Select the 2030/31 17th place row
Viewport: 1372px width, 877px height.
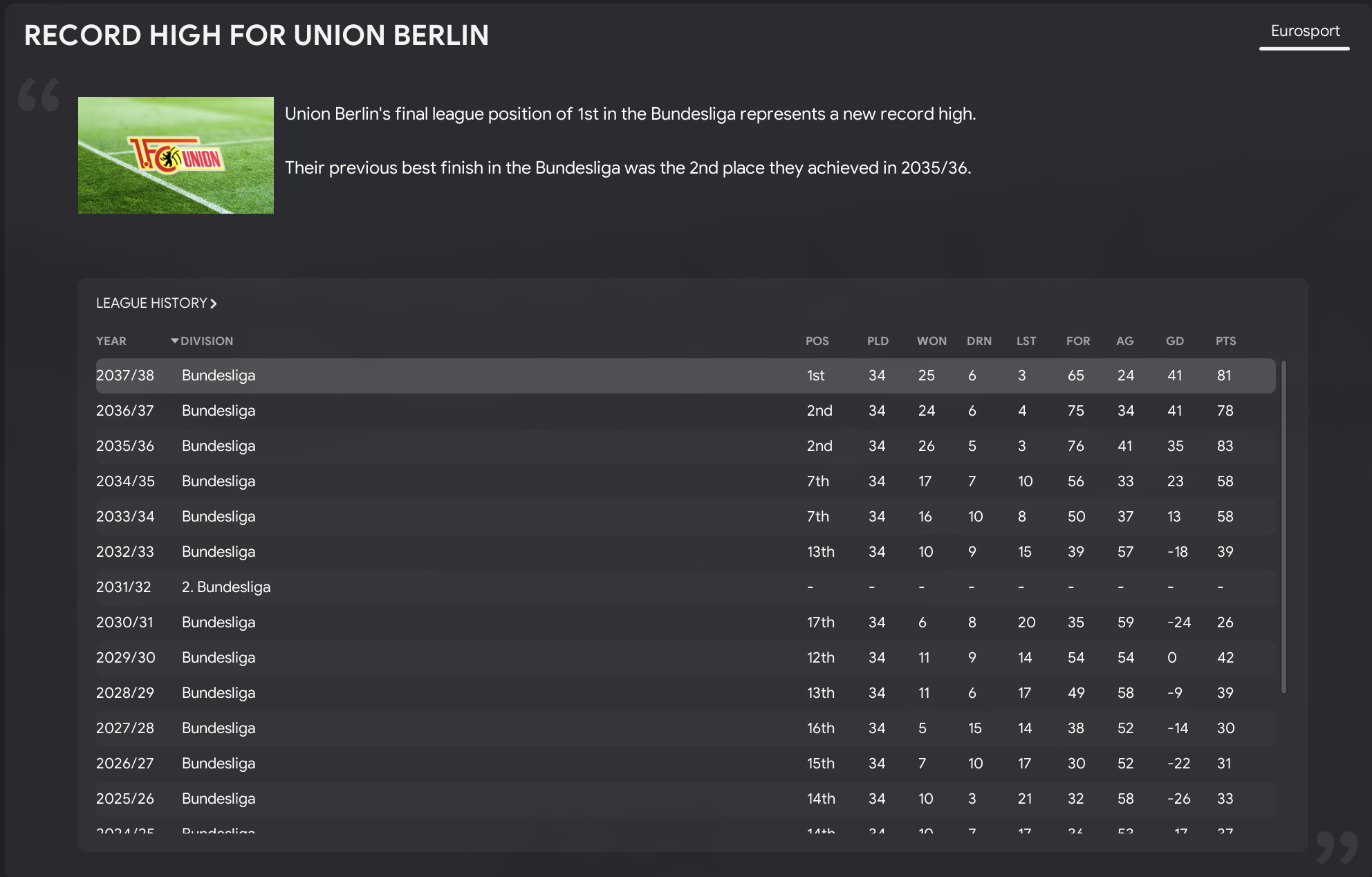[x=685, y=622]
